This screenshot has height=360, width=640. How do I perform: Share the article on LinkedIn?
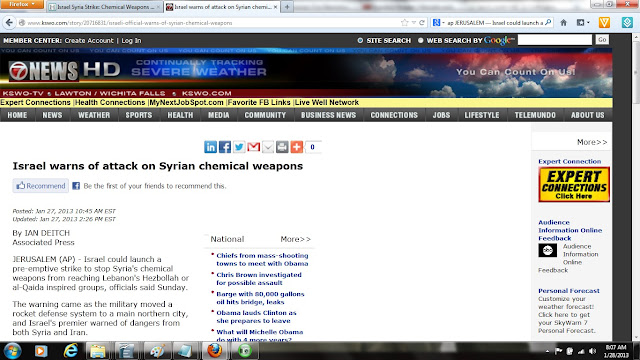pyautogui.click(x=211, y=147)
